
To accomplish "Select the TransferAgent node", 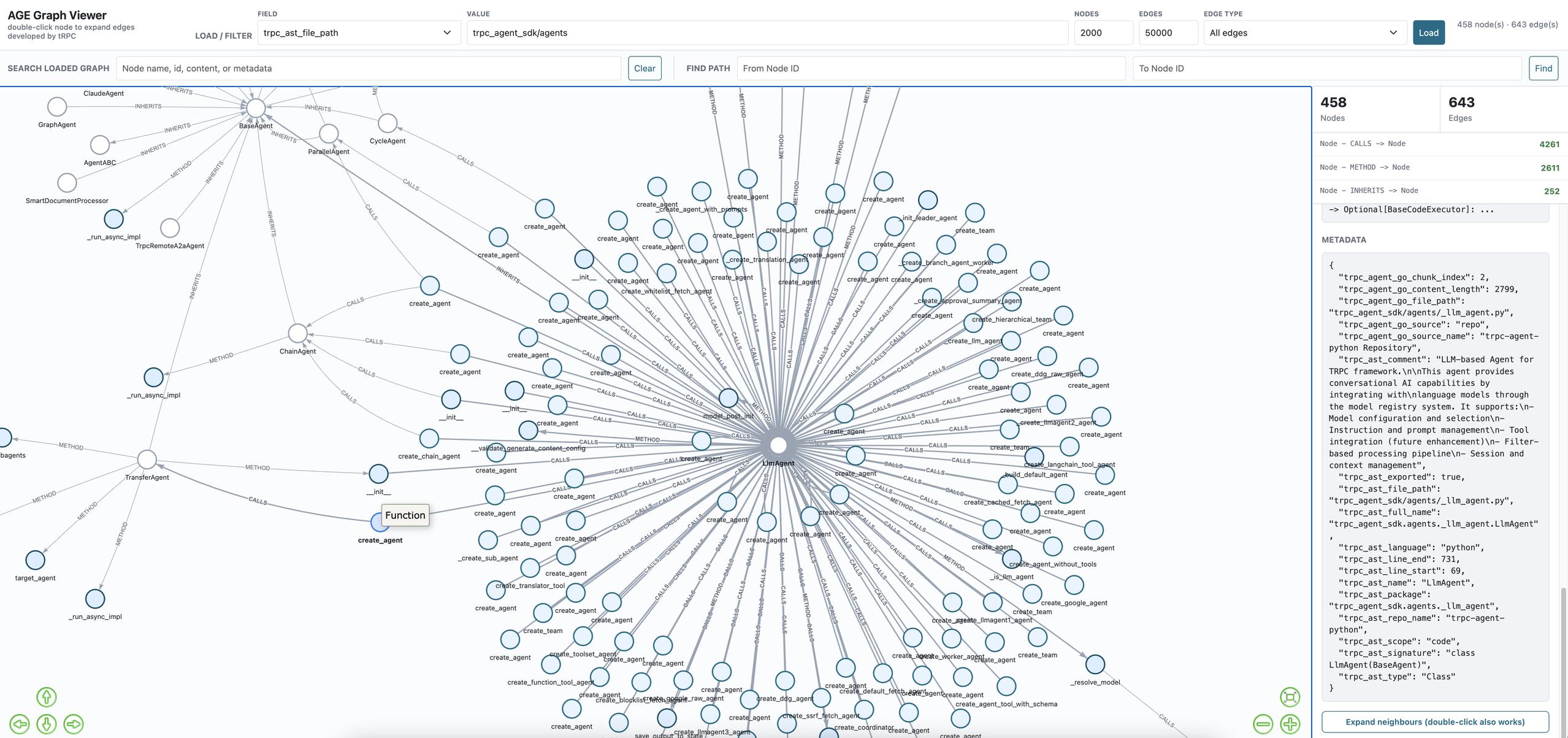I will coord(147,459).
